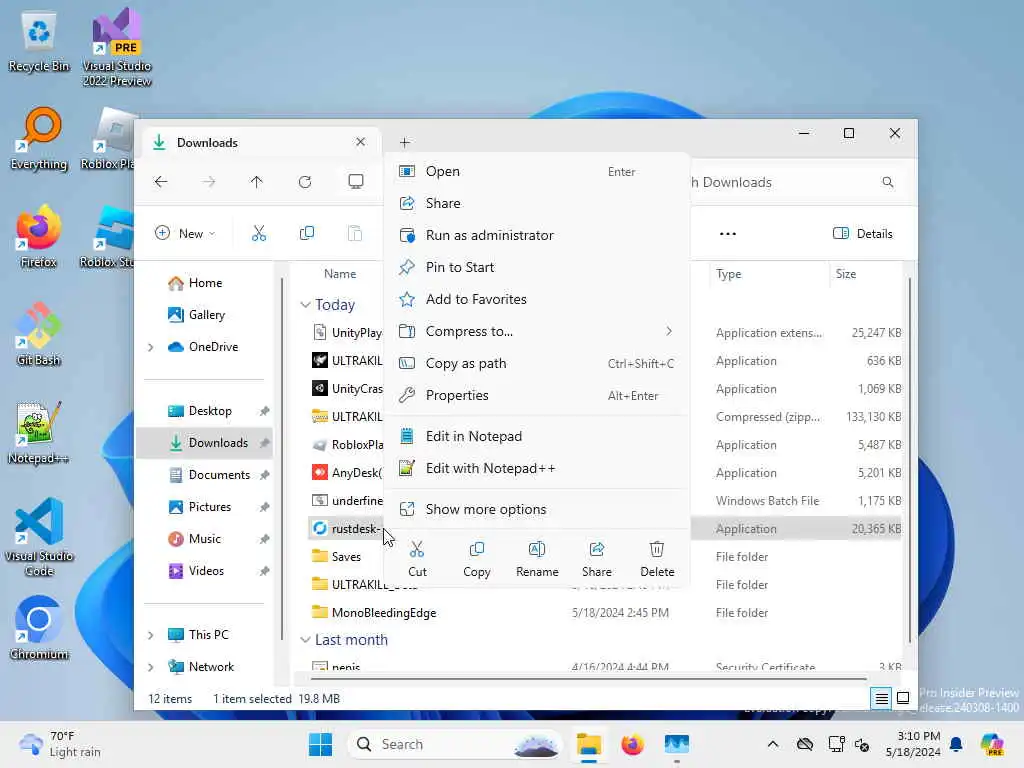
Task: Expand OneDrive in navigation pane
Action: tap(151, 347)
